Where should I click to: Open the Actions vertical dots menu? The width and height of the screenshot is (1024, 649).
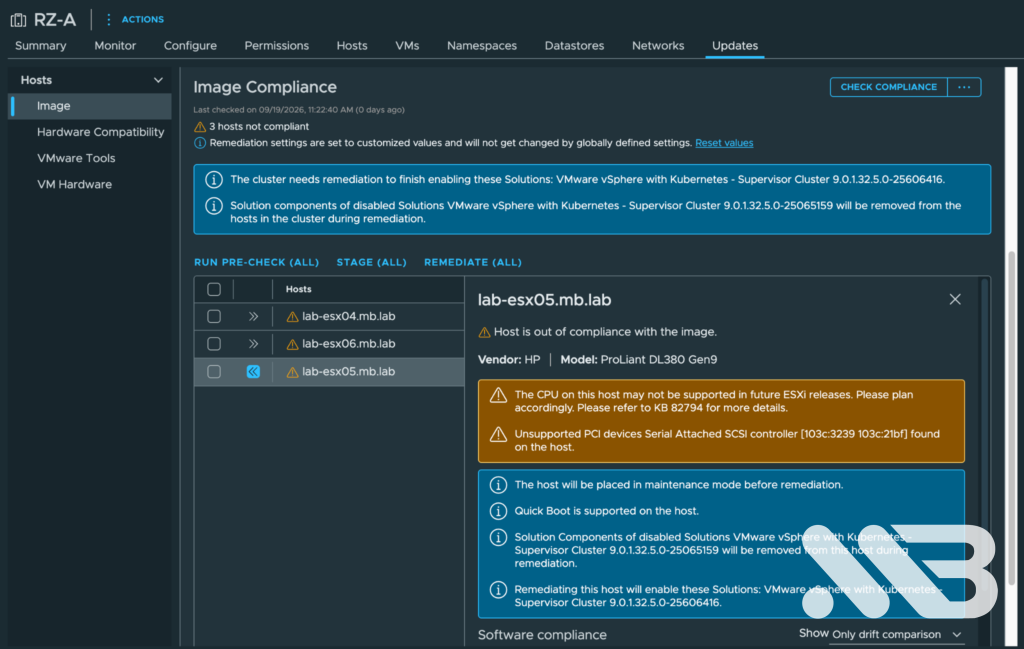coord(108,20)
